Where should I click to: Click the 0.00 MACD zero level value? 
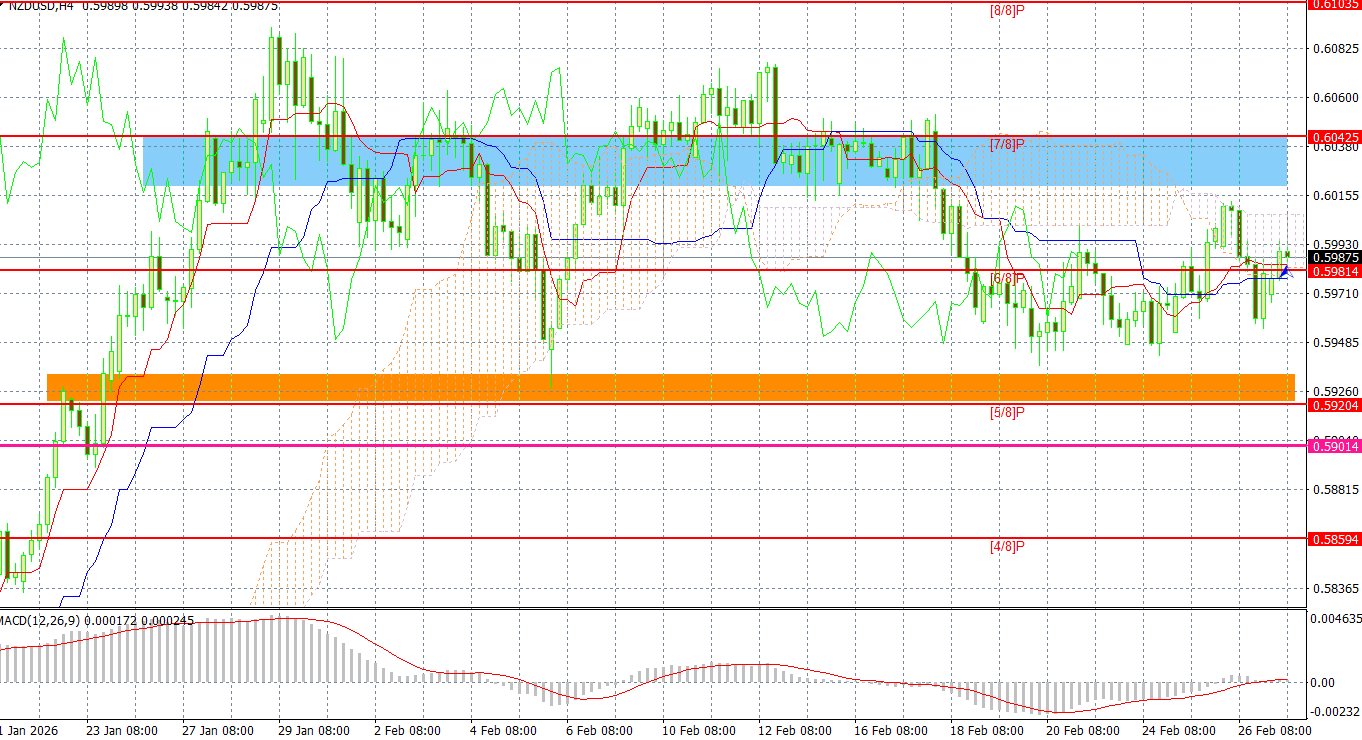[1322, 682]
